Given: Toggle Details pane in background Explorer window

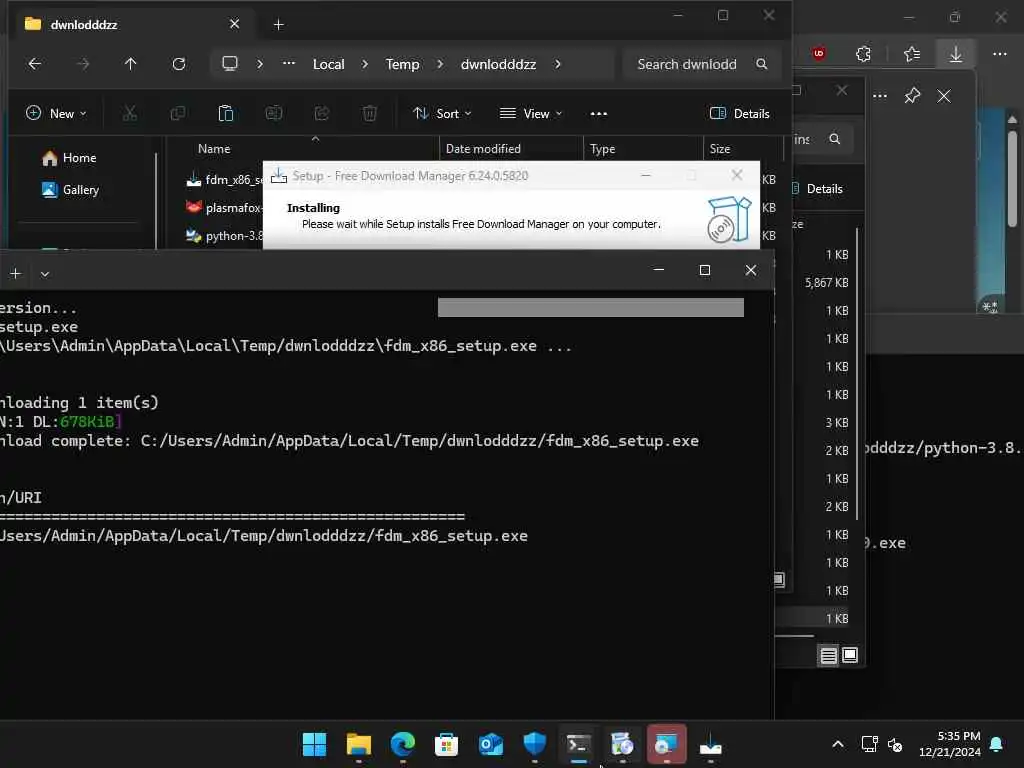Looking at the screenshot, I should point(817,189).
